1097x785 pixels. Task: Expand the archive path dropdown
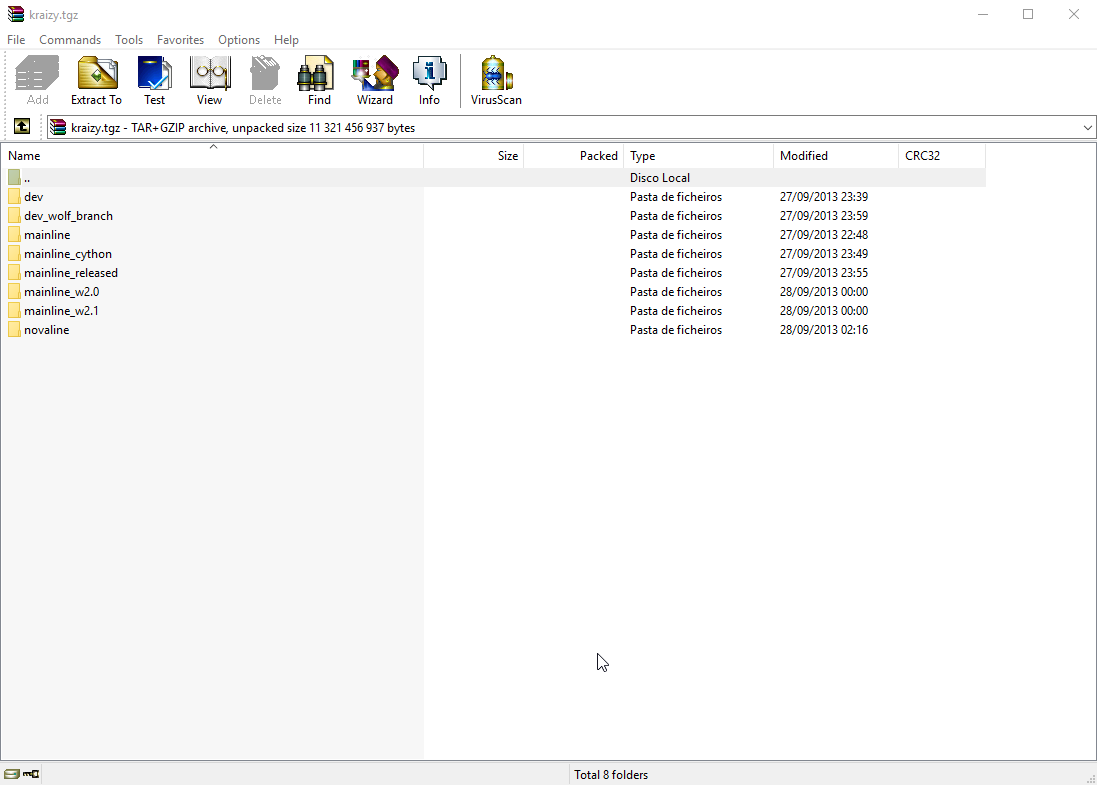pos(1088,128)
